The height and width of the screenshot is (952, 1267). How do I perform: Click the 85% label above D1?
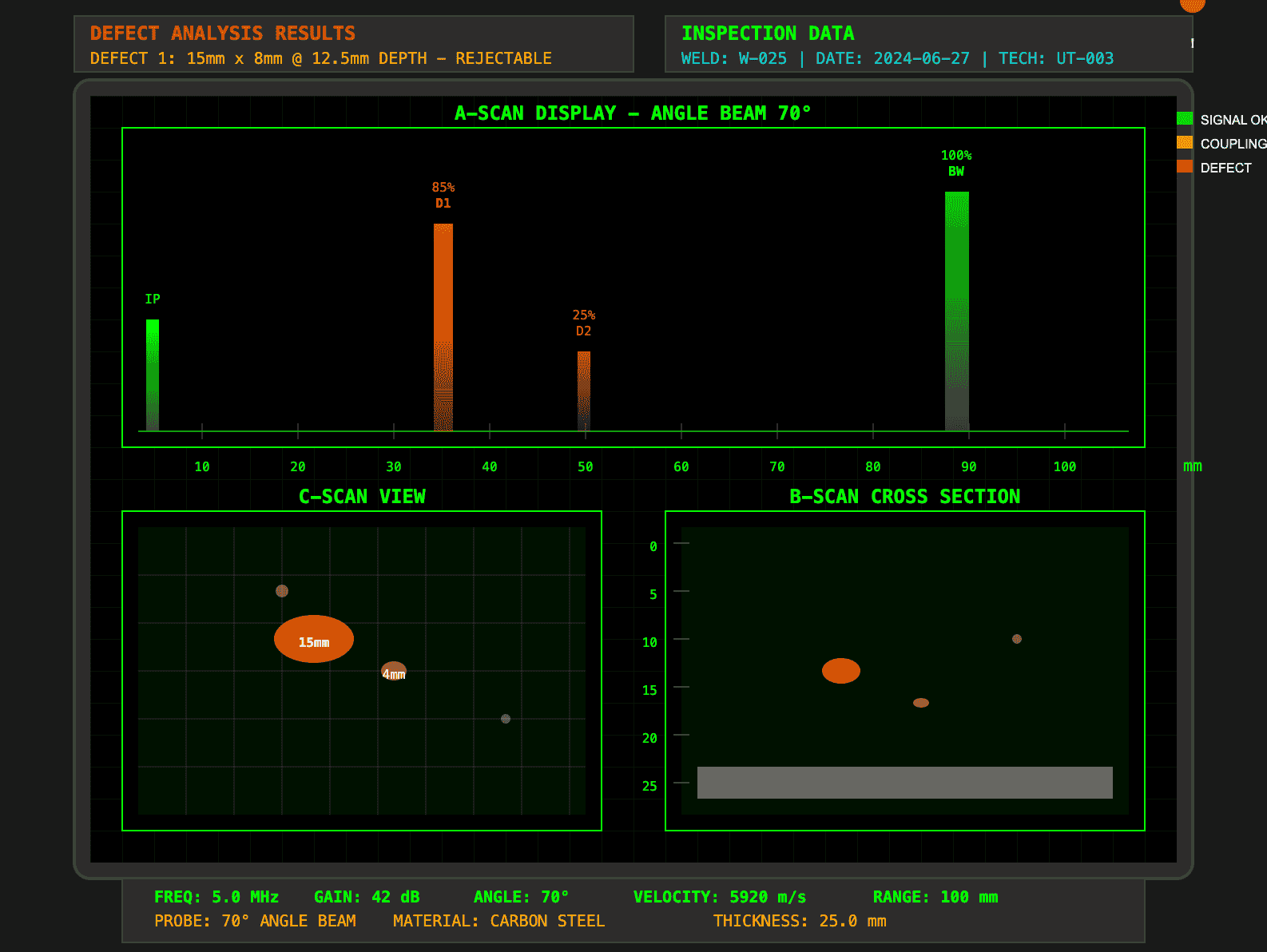[x=443, y=187]
